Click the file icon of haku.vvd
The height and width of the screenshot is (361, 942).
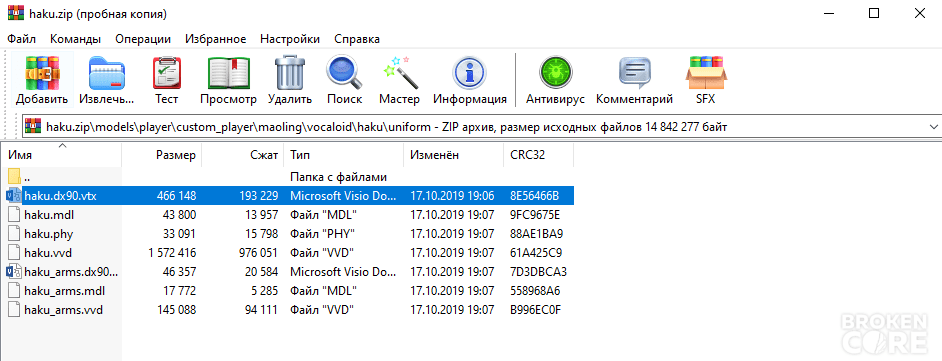tap(14, 253)
